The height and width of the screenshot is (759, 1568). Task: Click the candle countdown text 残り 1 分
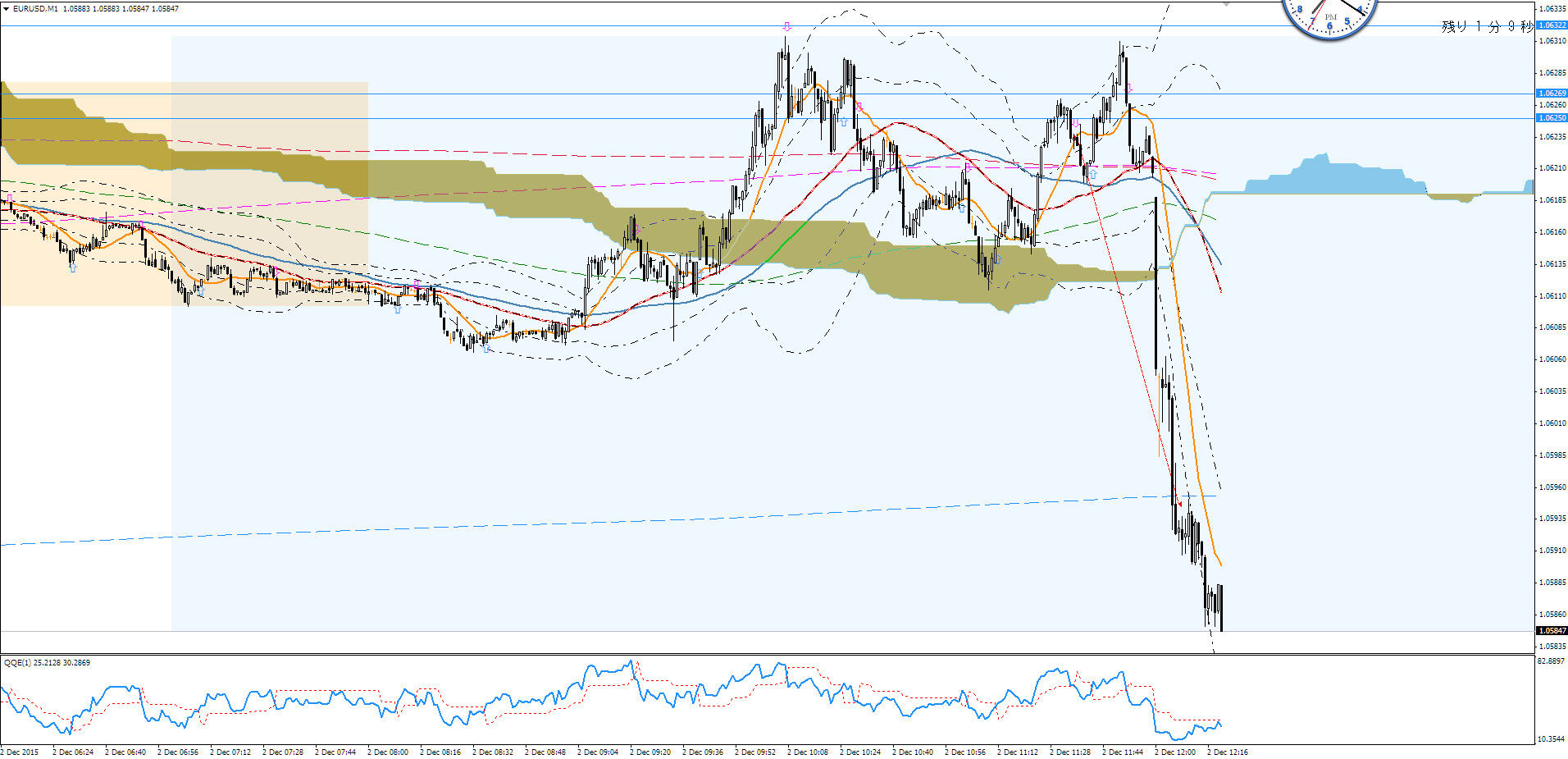1470,26
